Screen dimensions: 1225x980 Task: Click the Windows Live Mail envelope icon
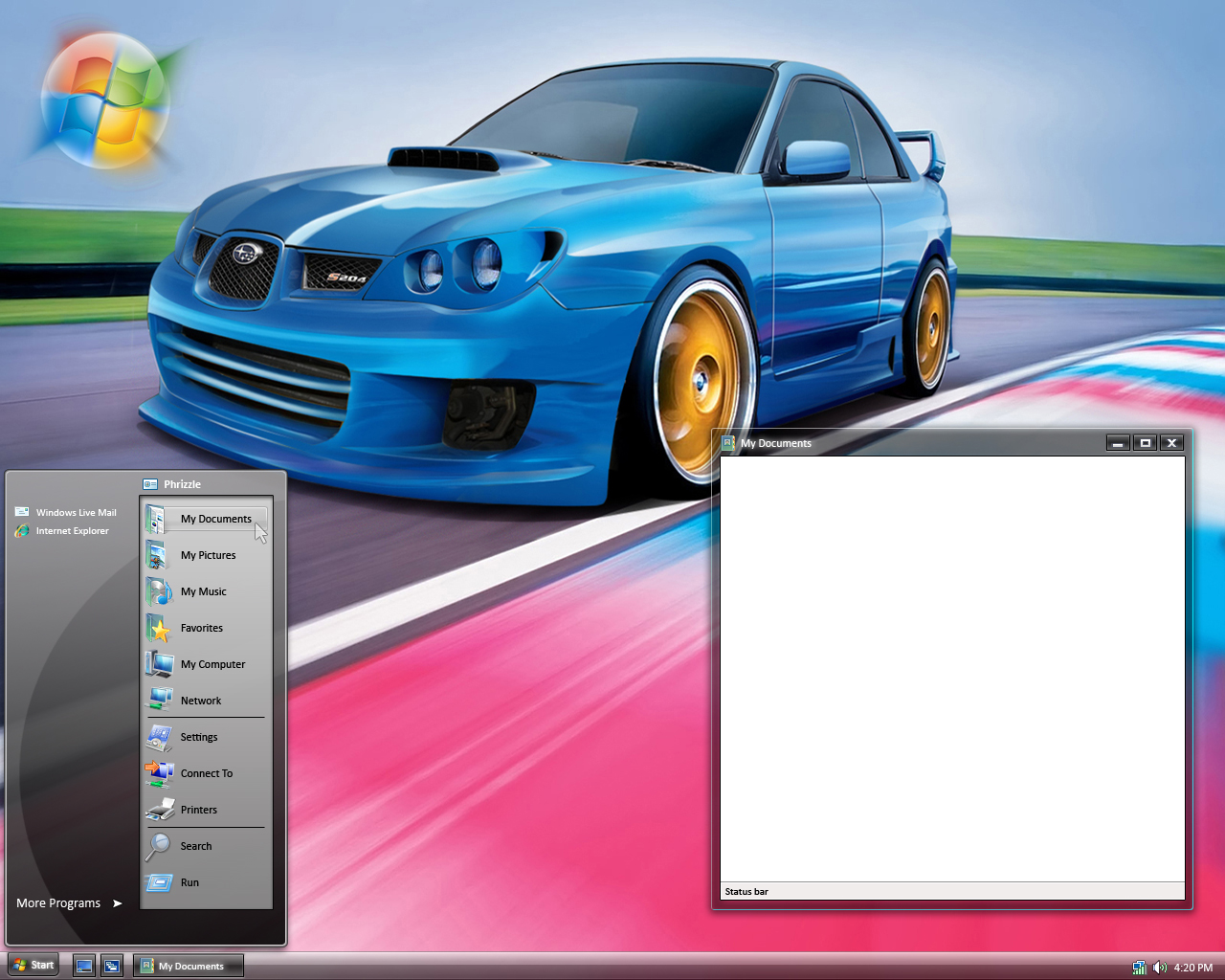coord(22,512)
